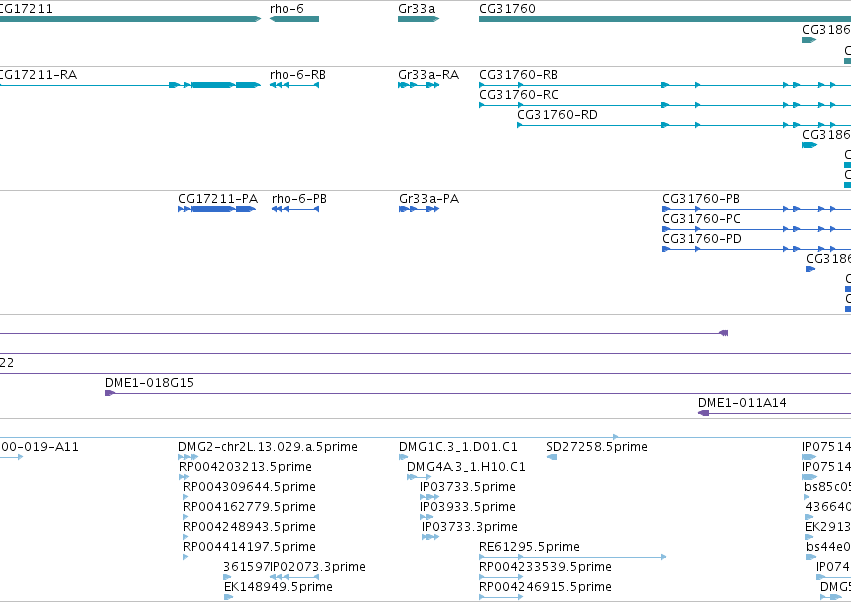Select the rho-6 gene label
This screenshot has height=602, width=851.
[x=287, y=9]
